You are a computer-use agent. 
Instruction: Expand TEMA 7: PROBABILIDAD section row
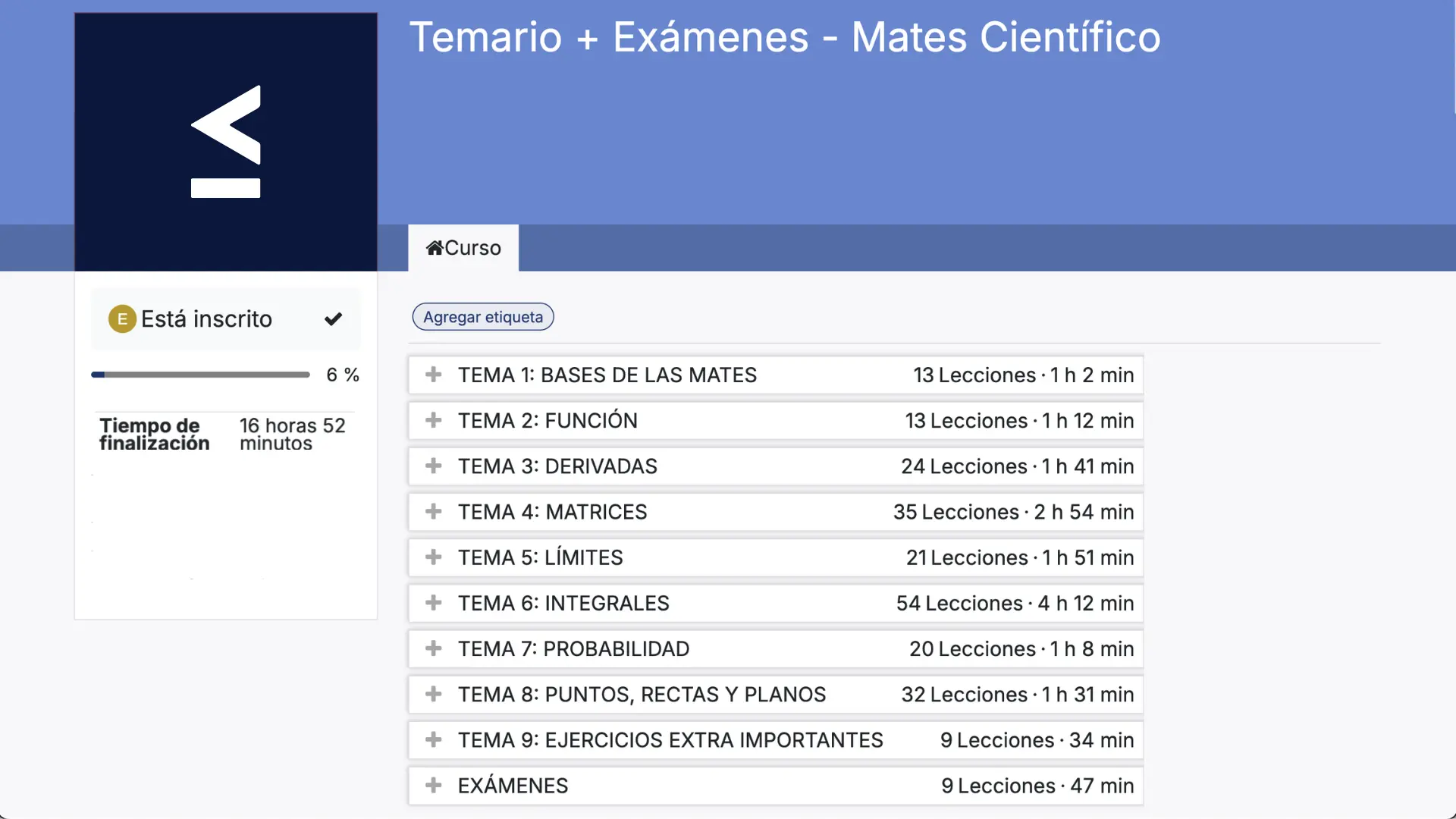coord(573,649)
